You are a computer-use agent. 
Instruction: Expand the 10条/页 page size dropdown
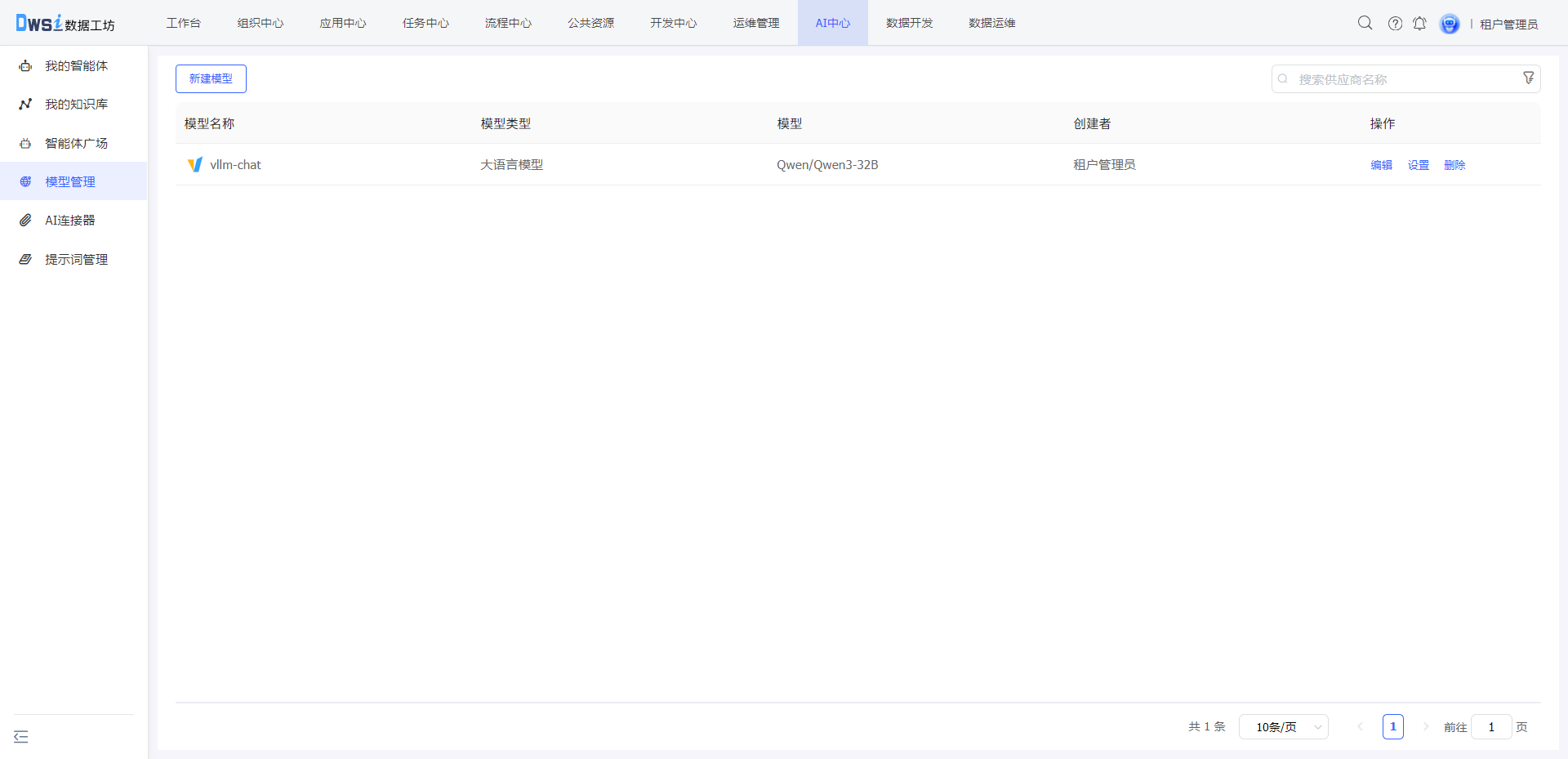click(x=1283, y=726)
